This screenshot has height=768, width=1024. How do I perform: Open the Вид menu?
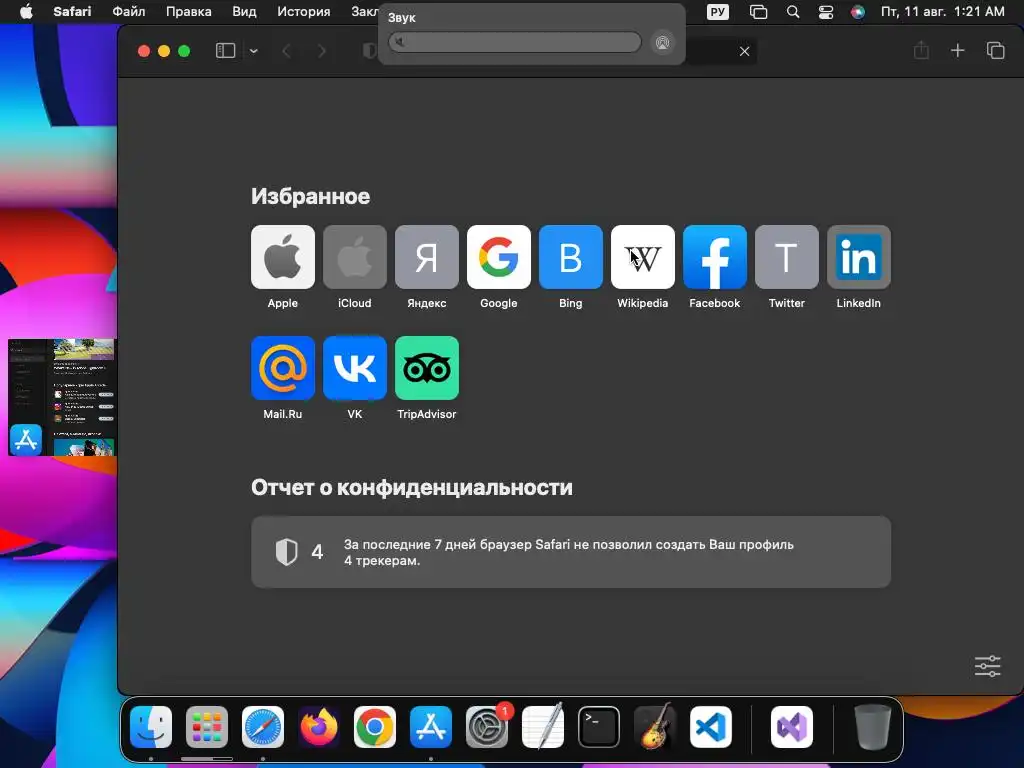tap(244, 12)
